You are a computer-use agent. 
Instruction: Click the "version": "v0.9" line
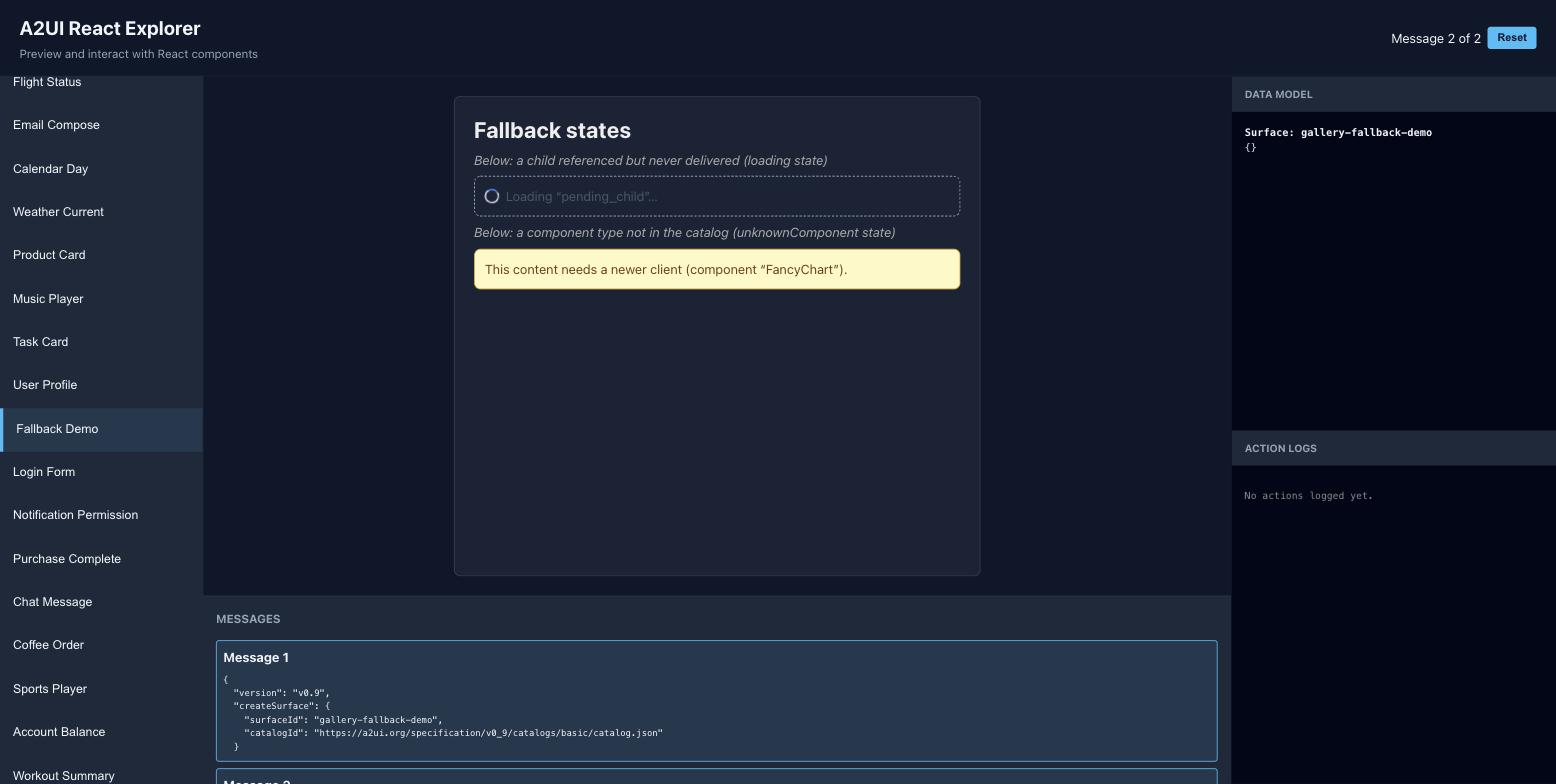coord(282,693)
